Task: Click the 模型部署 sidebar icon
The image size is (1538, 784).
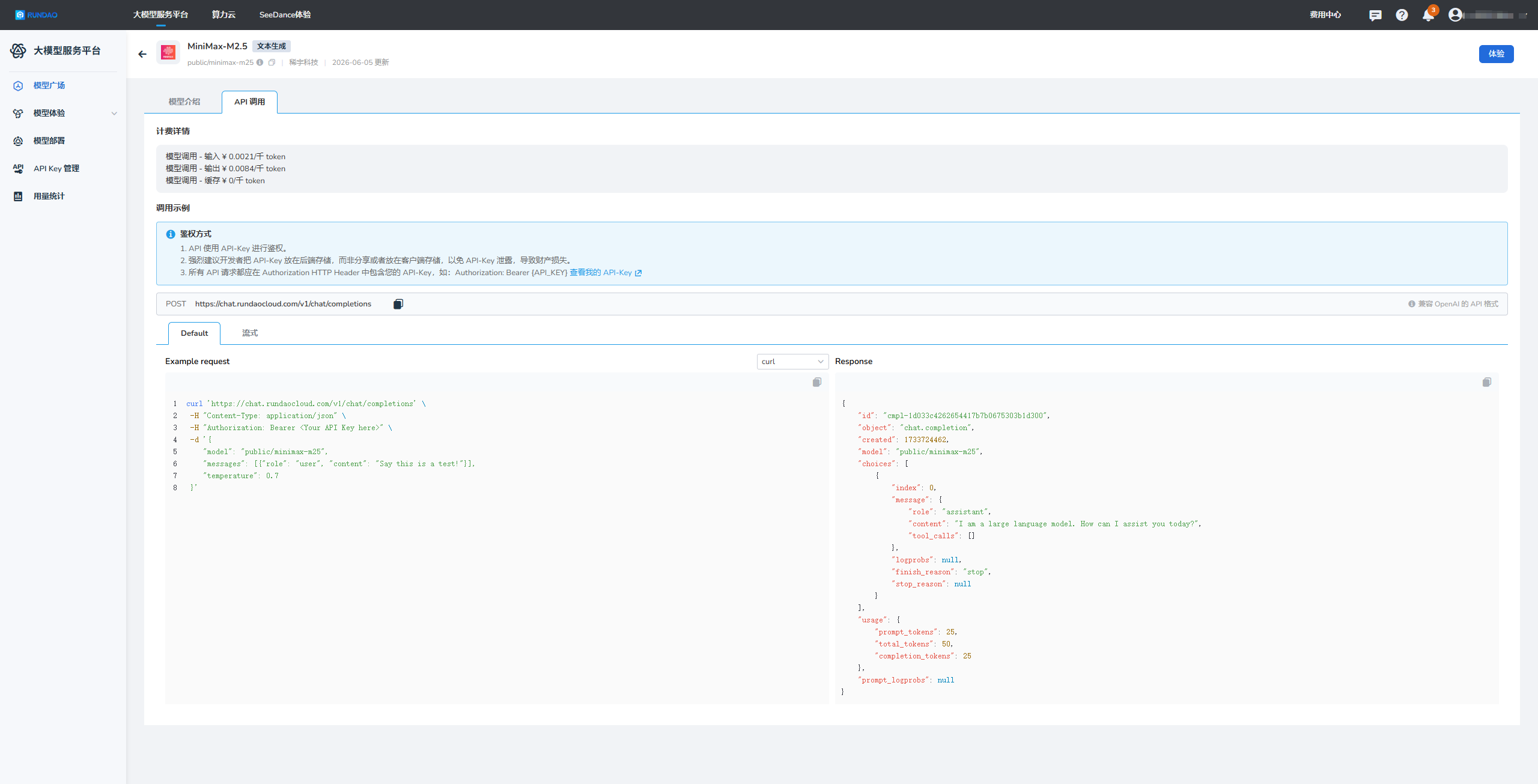Action: [x=18, y=141]
